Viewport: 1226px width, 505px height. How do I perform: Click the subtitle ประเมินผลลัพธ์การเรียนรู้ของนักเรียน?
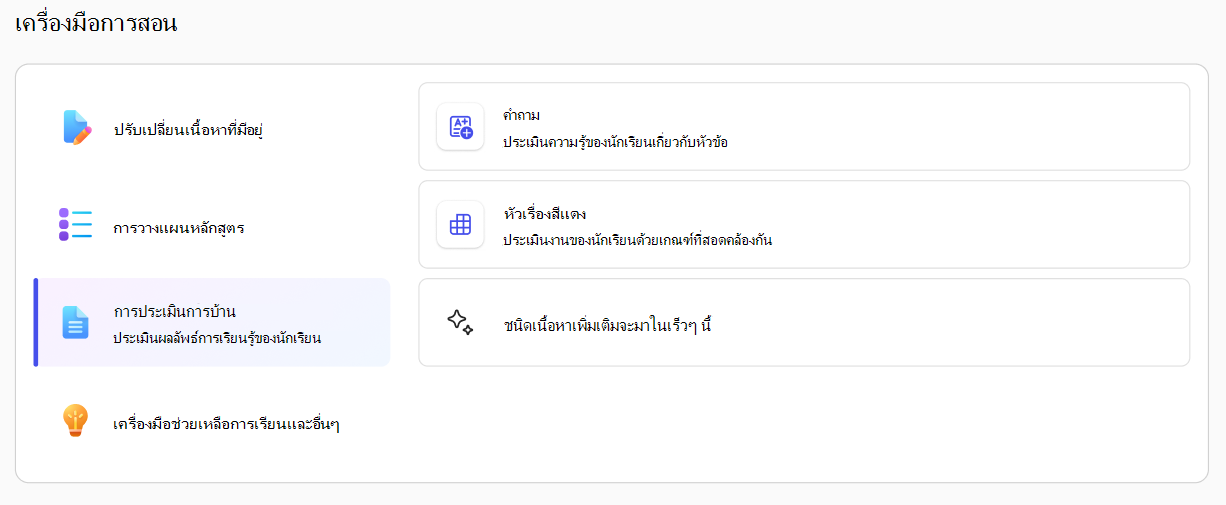coord(217,338)
